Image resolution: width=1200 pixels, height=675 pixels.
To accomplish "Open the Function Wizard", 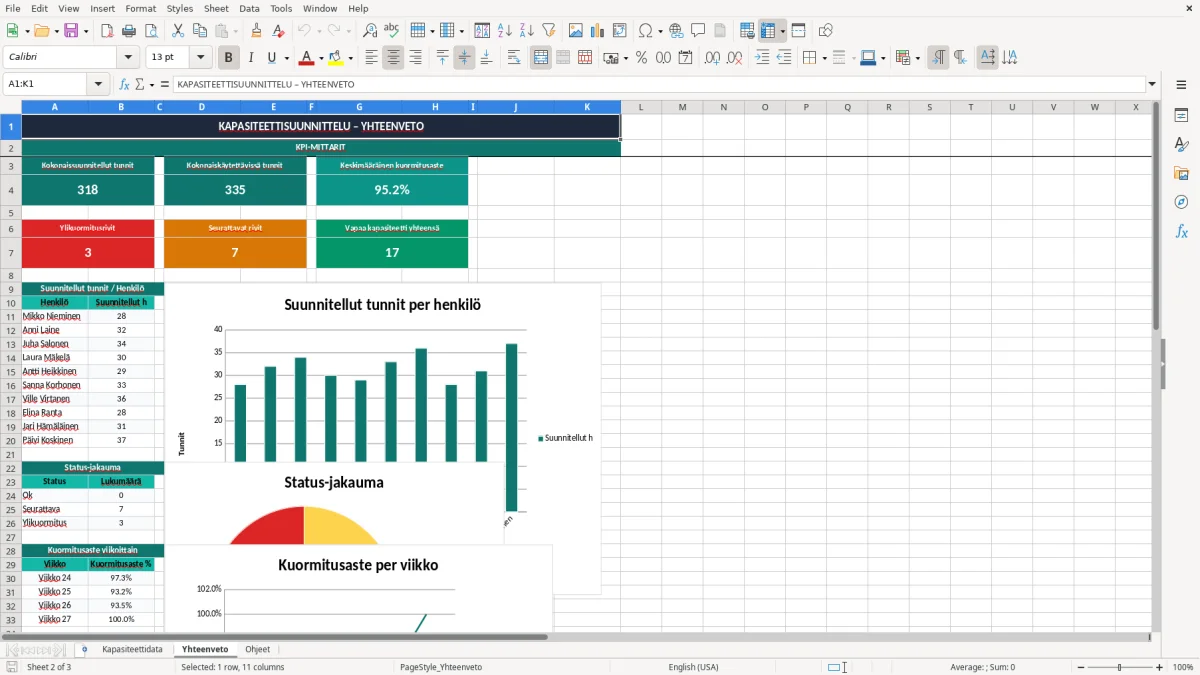I will click(124, 84).
